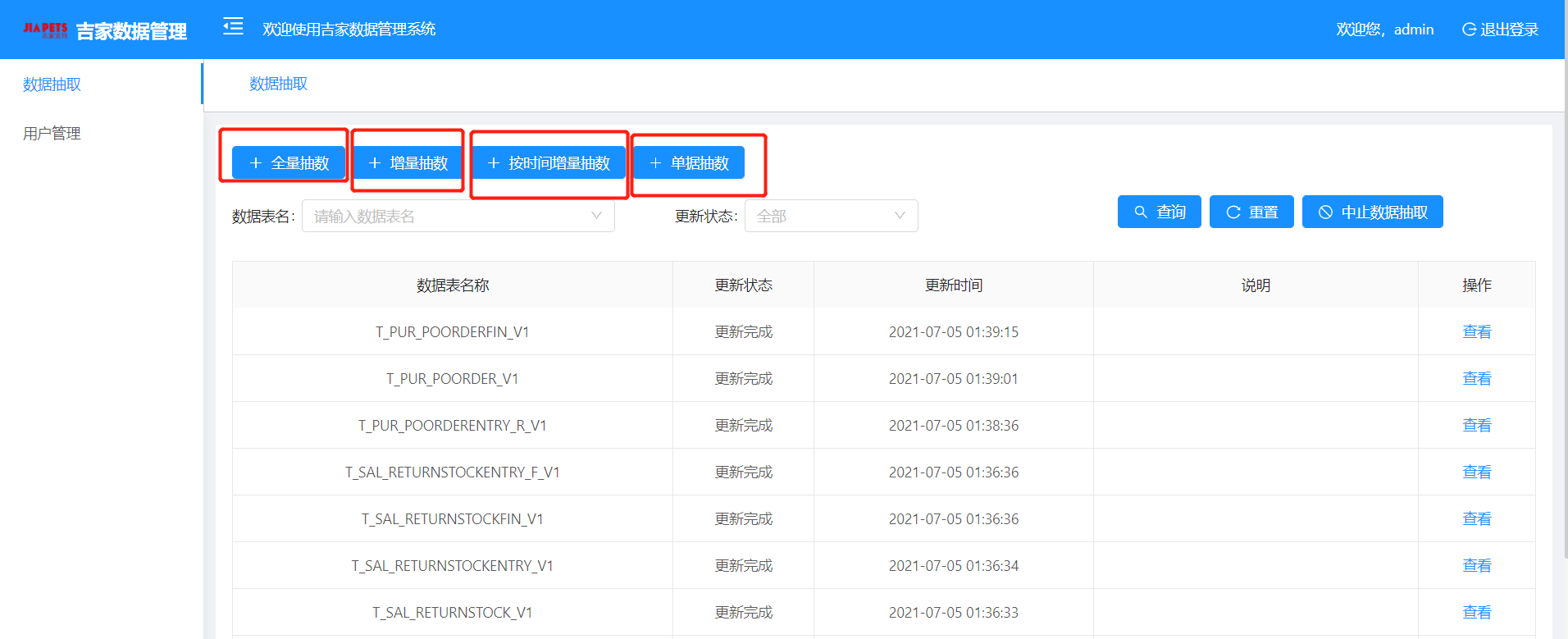This screenshot has height=639, width=1568.
Task: Click the JIAPETS logo
Action: pos(45,30)
